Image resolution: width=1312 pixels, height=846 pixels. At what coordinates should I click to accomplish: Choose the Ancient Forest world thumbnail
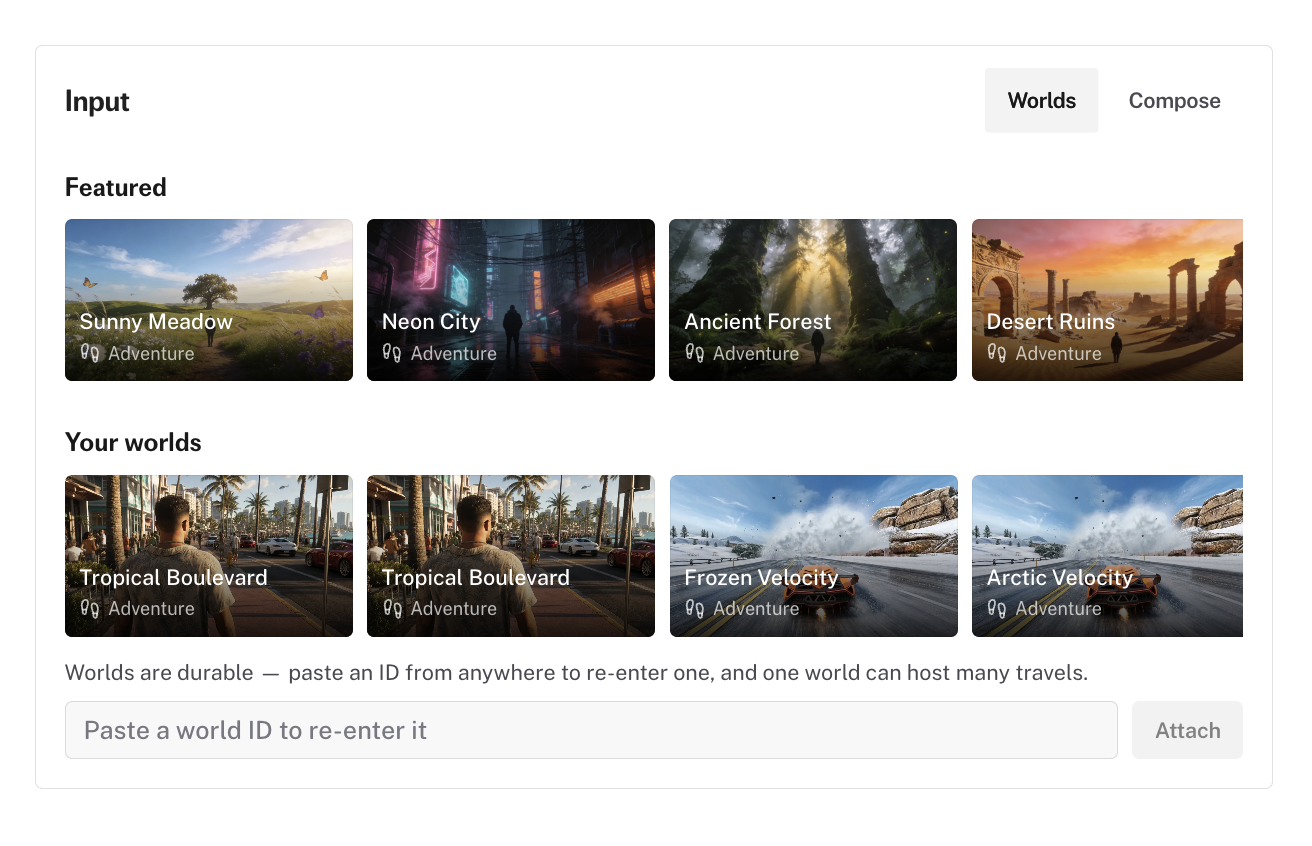813,300
